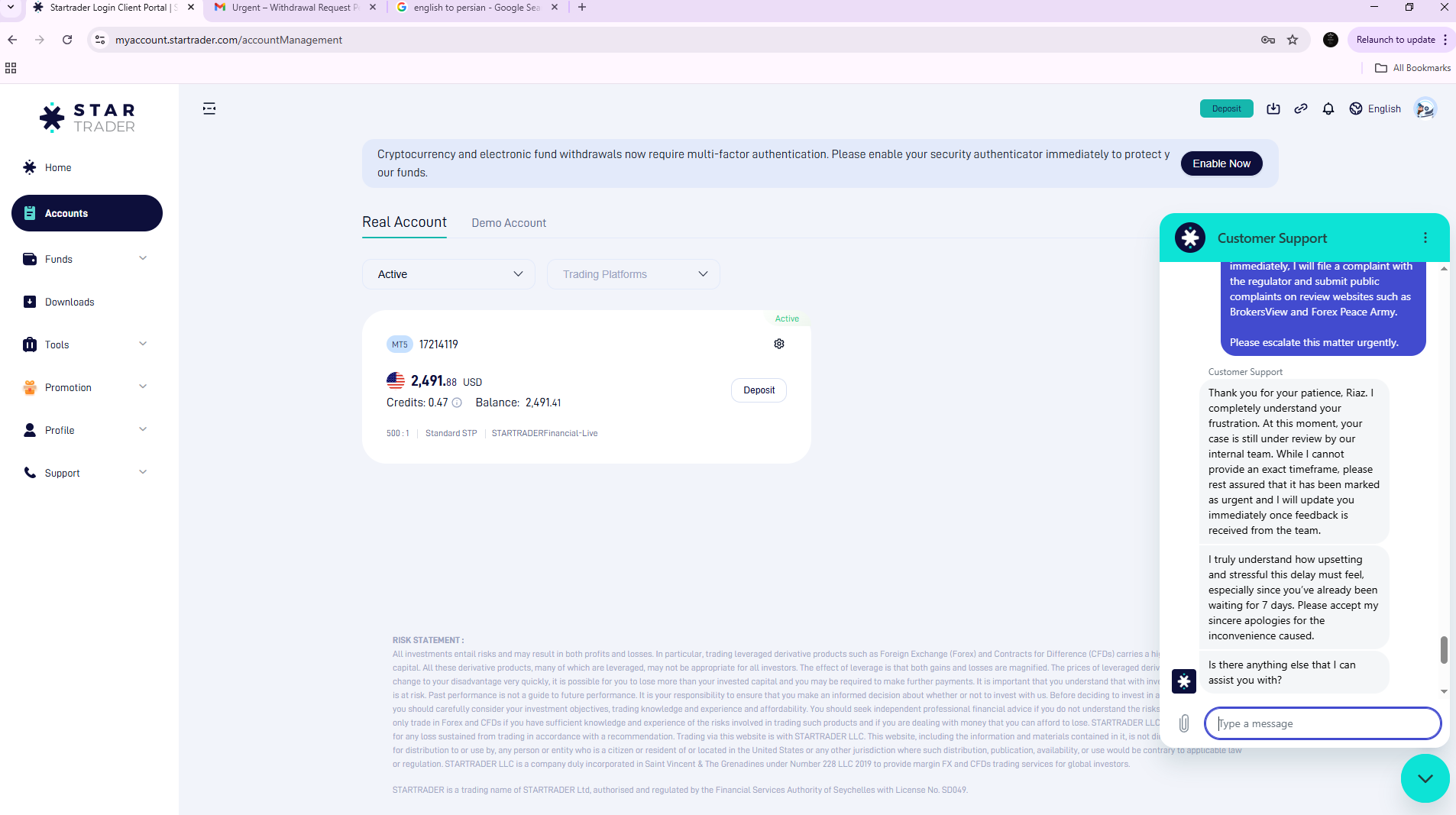The width and height of the screenshot is (1456, 815).
Task: Open the tab search dropdown arrow
Action: click(x=11, y=8)
